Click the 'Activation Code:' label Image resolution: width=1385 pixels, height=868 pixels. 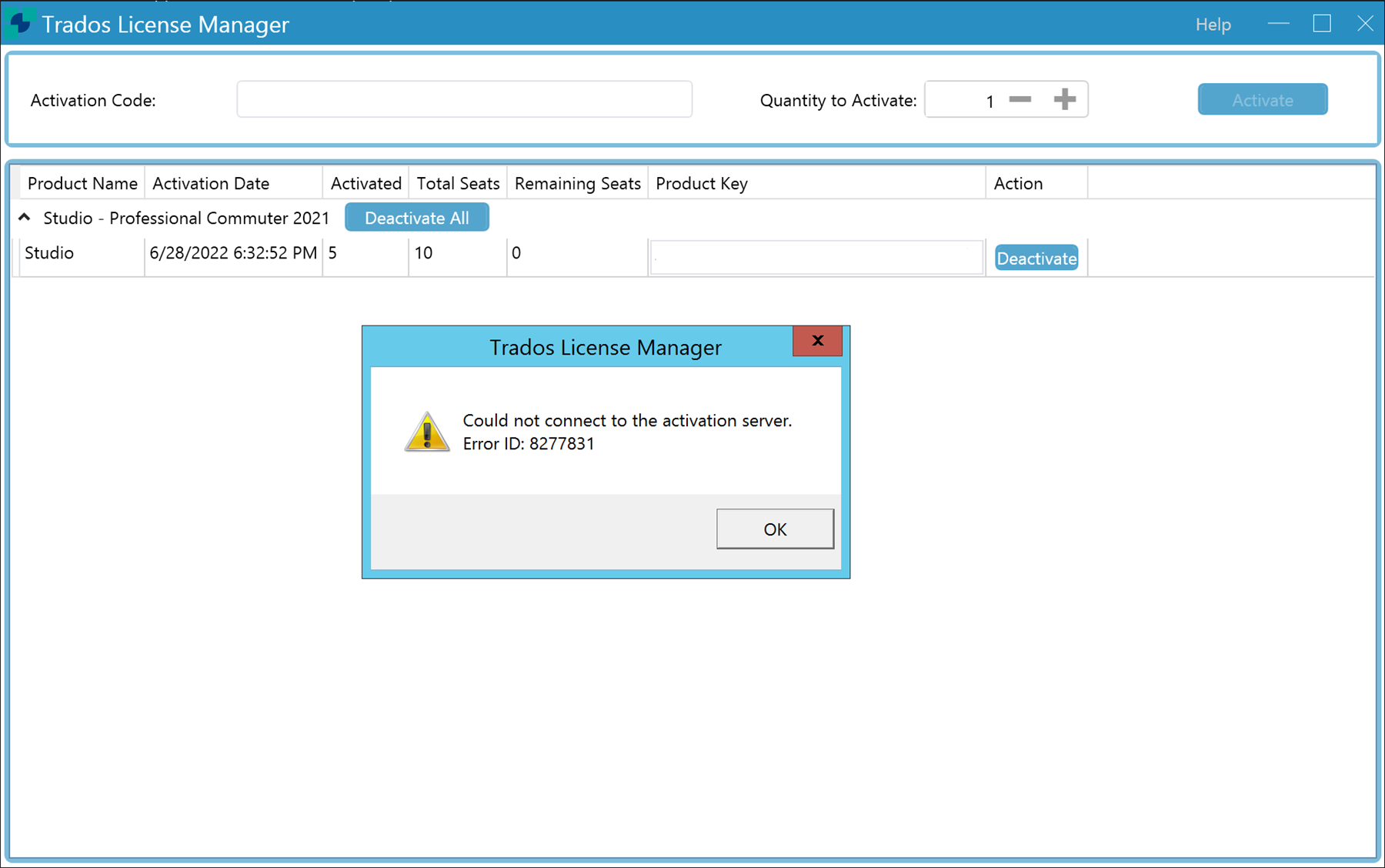tap(93, 101)
